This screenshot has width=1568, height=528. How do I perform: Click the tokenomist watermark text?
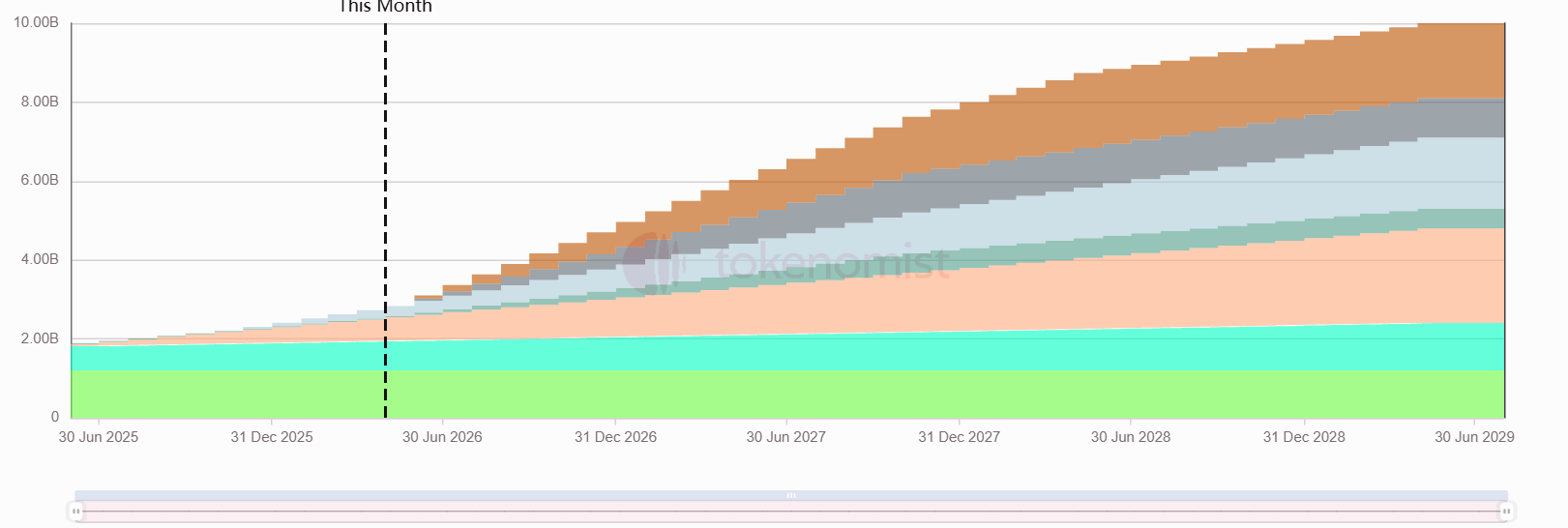[x=832, y=262]
